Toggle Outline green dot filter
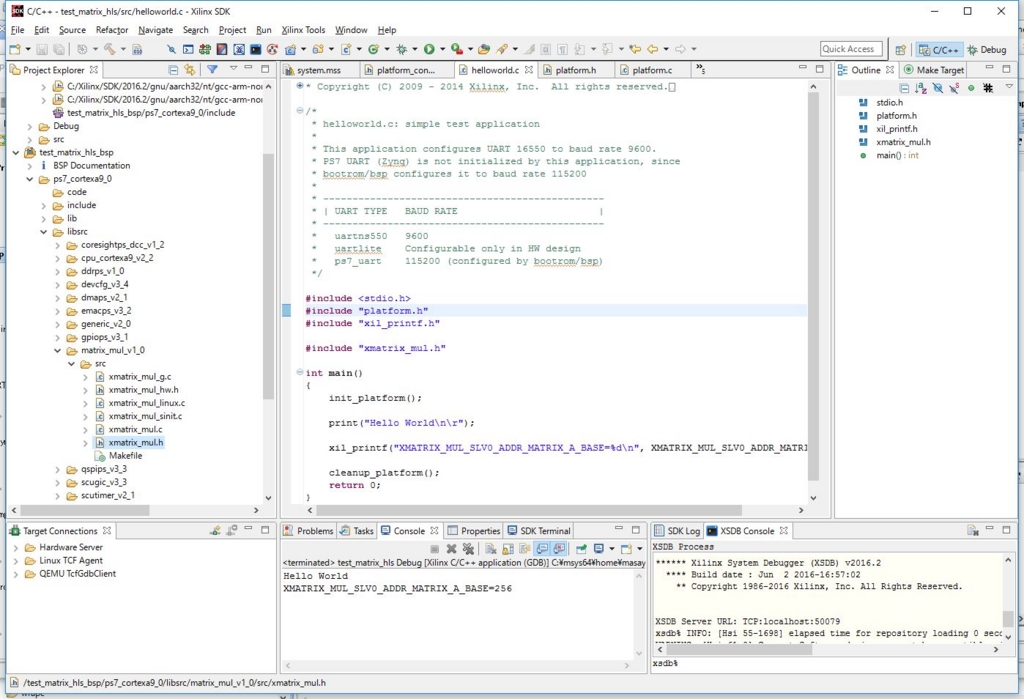Viewport: 1024px width, 699px height. pos(971,88)
